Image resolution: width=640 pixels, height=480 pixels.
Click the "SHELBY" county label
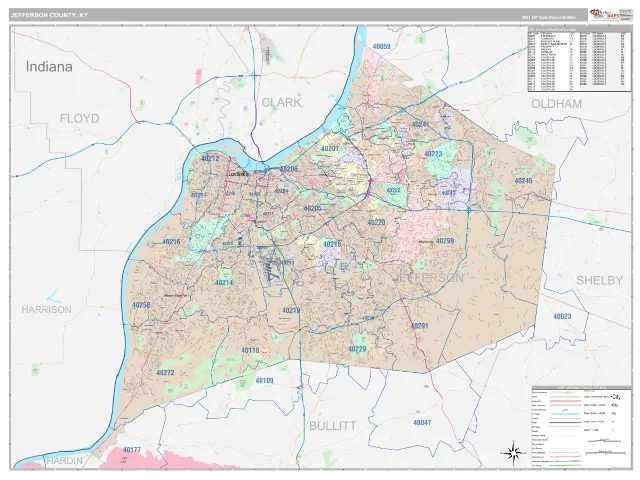point(600,280)
